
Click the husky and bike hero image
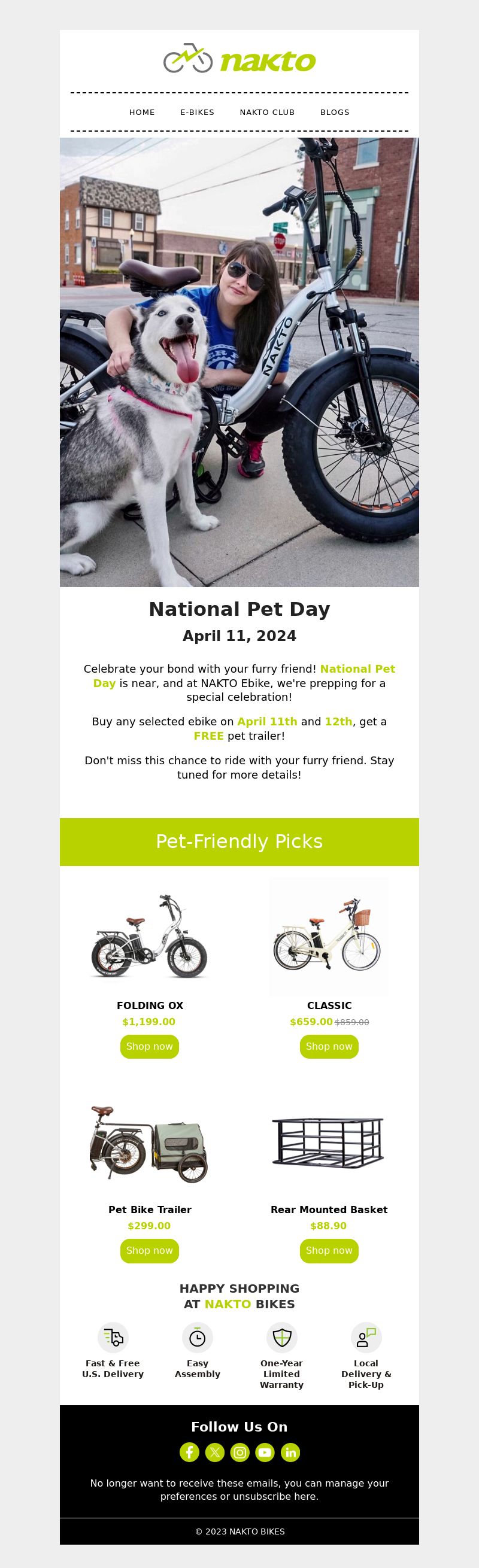tap(239, 362)
